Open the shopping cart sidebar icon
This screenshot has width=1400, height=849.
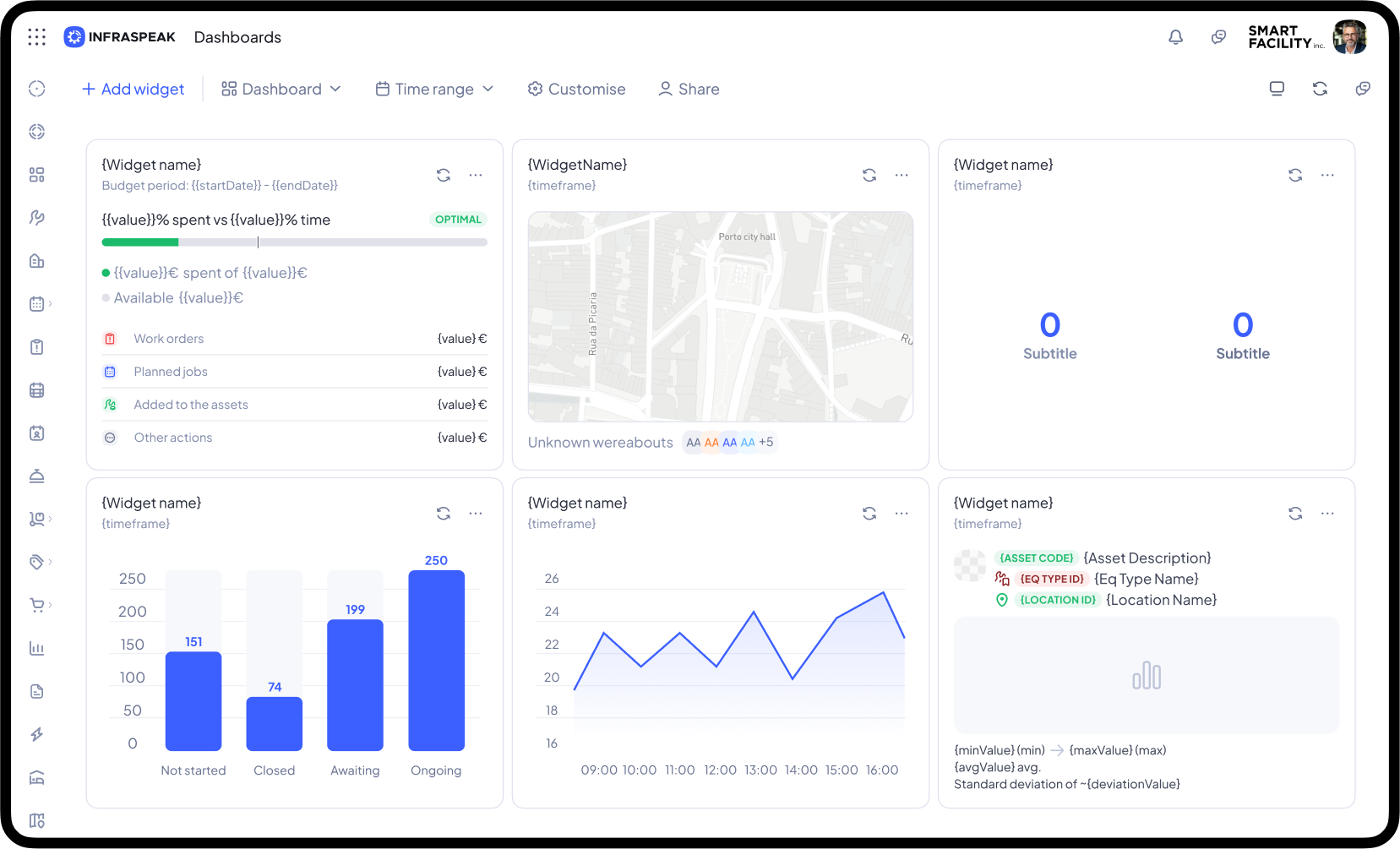36,605
